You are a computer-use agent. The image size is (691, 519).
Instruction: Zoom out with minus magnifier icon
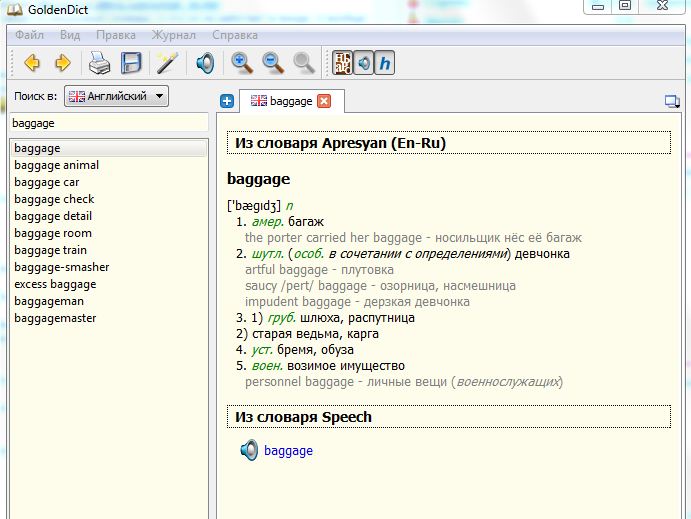273,63
